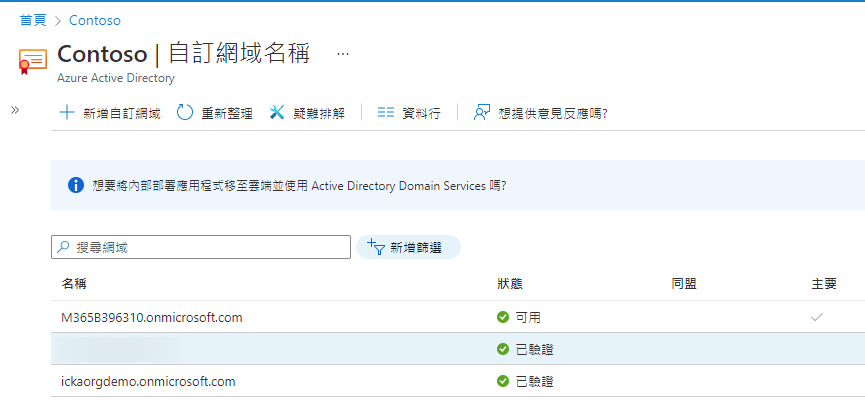Click the add filter funnel icon
Image resolution: width=865 pixels, height=417 pixels.
click(x=376, y=247)
